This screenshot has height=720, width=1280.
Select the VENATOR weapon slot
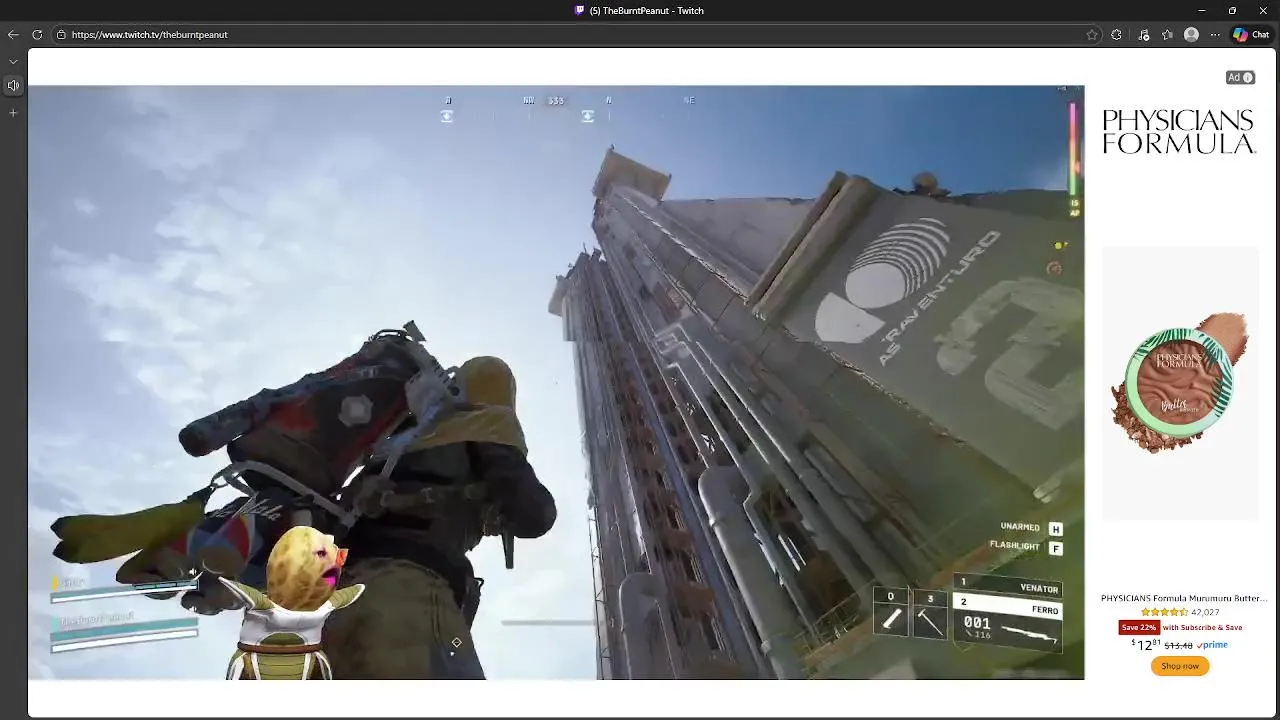pyautogui.click(x=1006, y=587)
